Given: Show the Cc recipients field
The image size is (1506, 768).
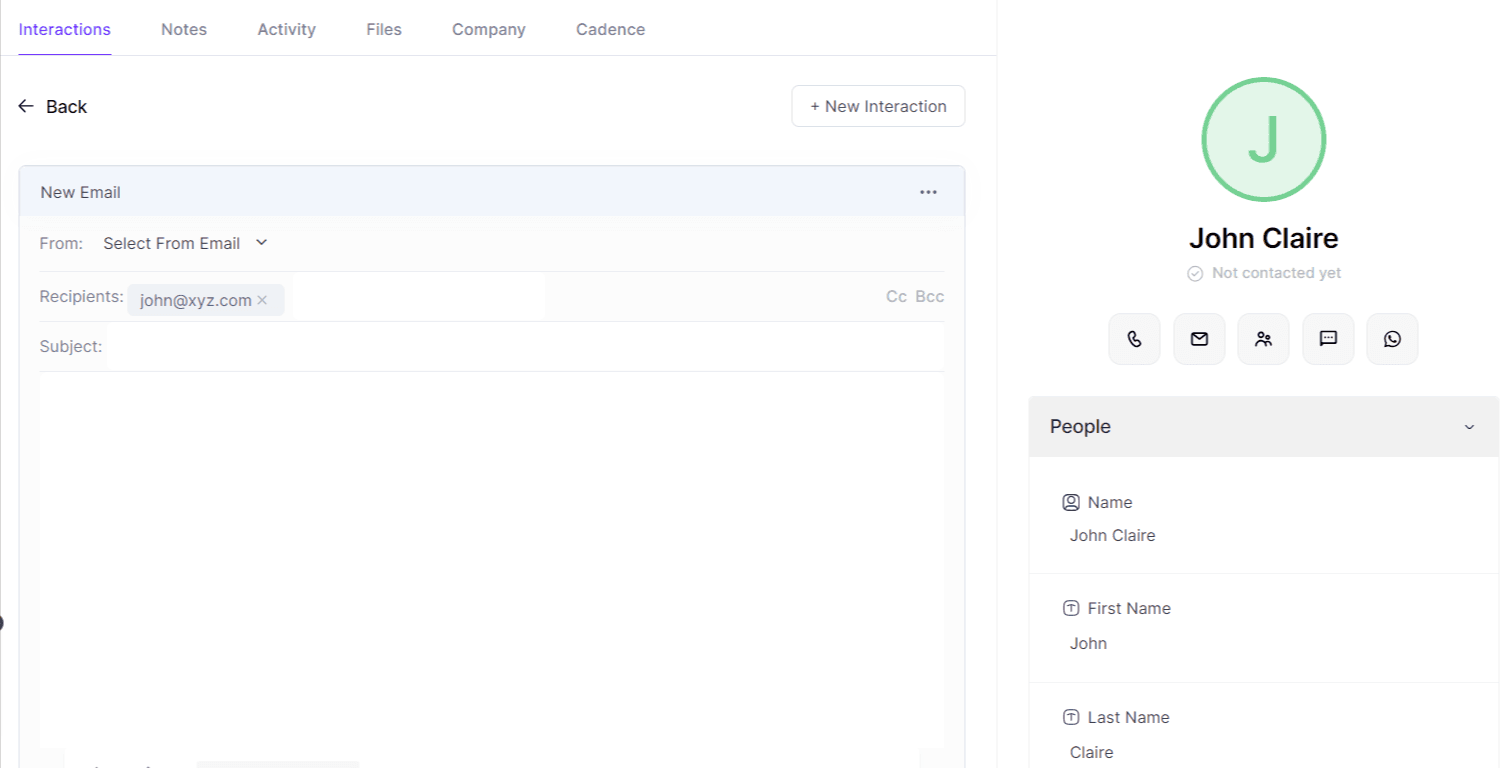Looking at the screenshot, I should pyautogui.click(x=895, y=296).
